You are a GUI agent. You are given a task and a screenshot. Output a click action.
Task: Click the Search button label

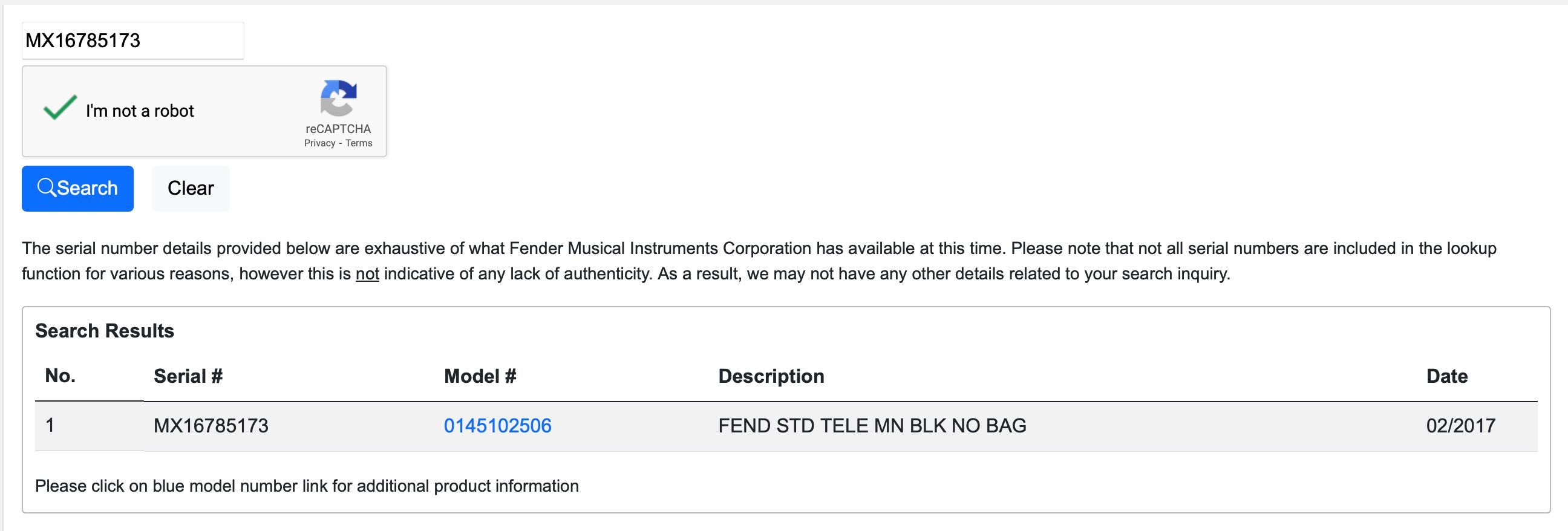click(x=87, y=188)
